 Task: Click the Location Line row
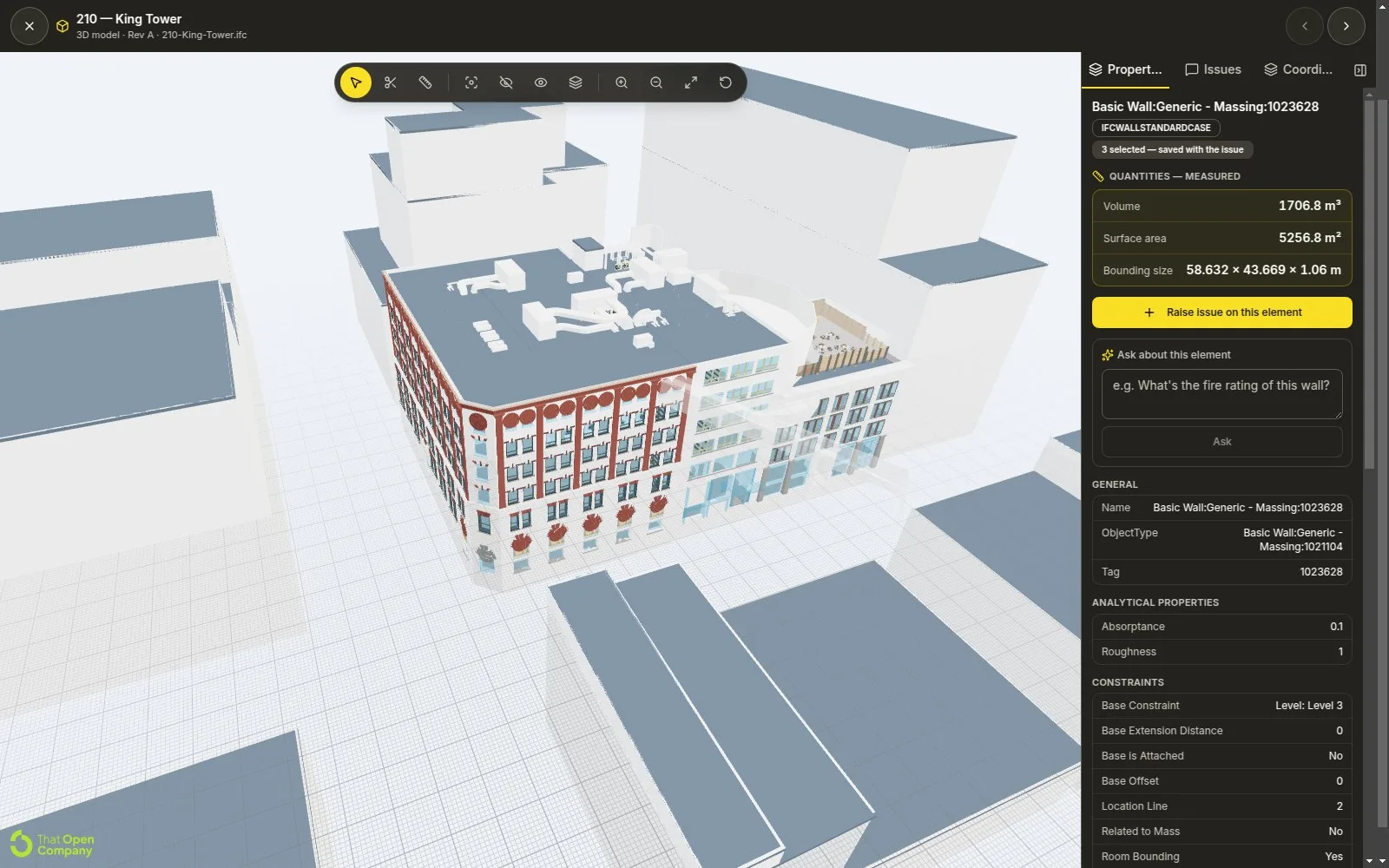tap(1221, 806)
